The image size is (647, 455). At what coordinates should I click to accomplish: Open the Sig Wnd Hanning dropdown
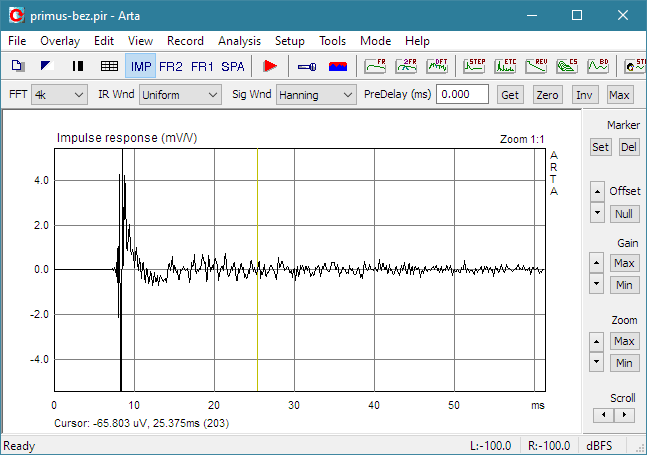(316, 95)
